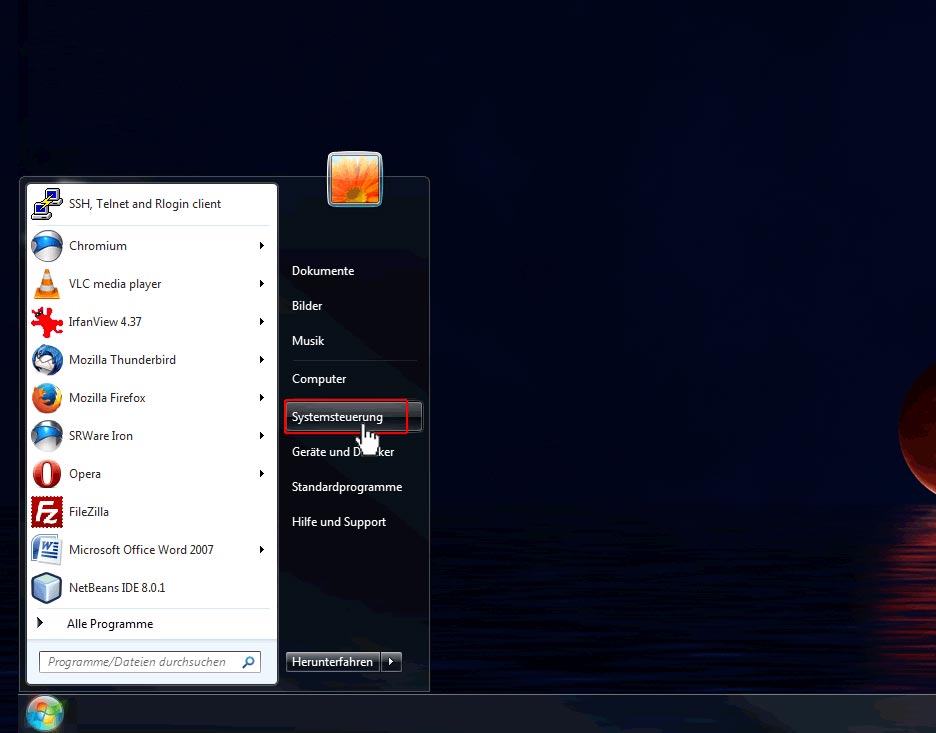936x733 pixels.
Task: Open IrfanView via its red icon
Action: [47, 322]
